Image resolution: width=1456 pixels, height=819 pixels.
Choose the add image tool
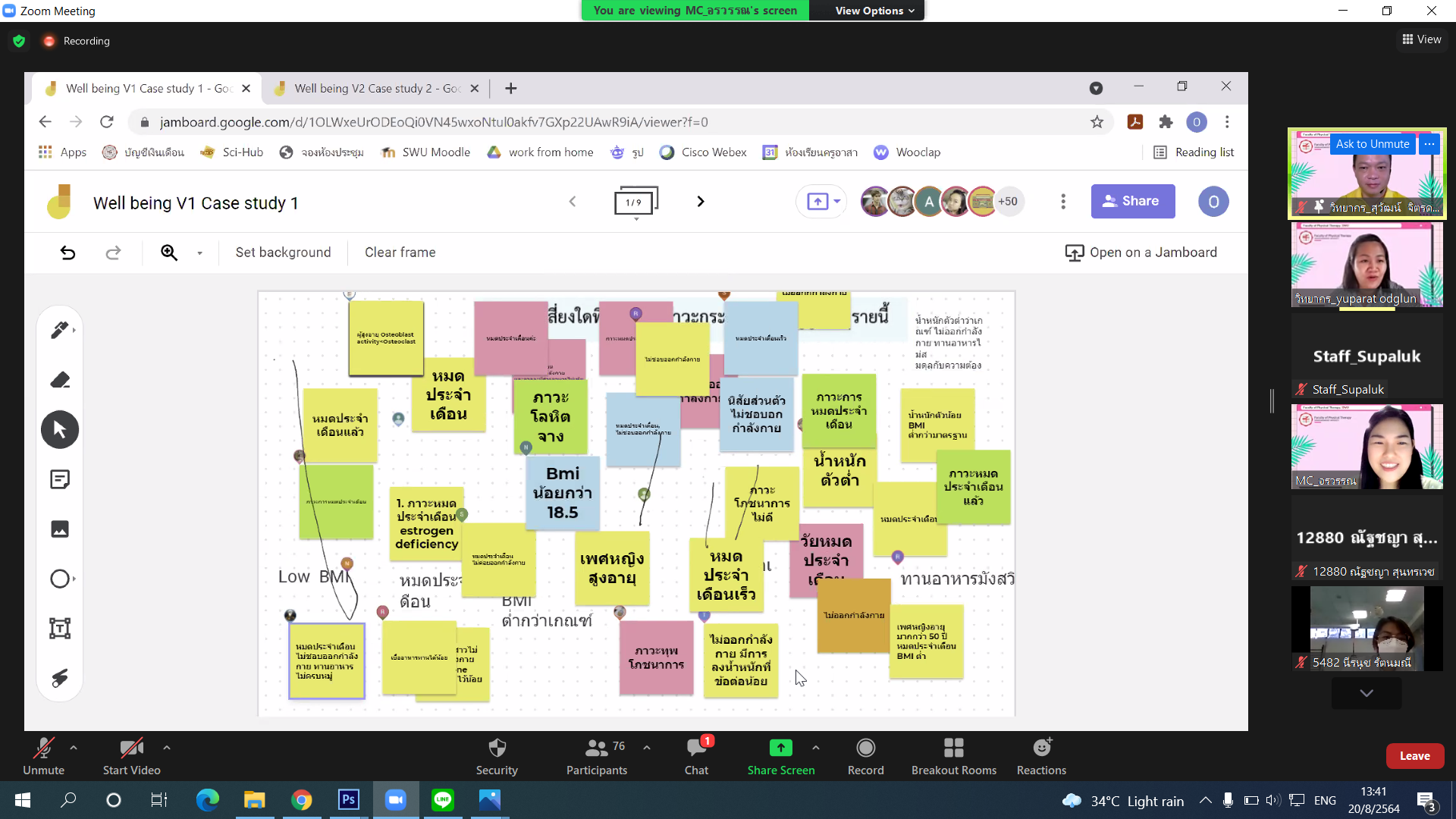click(60, 529)
